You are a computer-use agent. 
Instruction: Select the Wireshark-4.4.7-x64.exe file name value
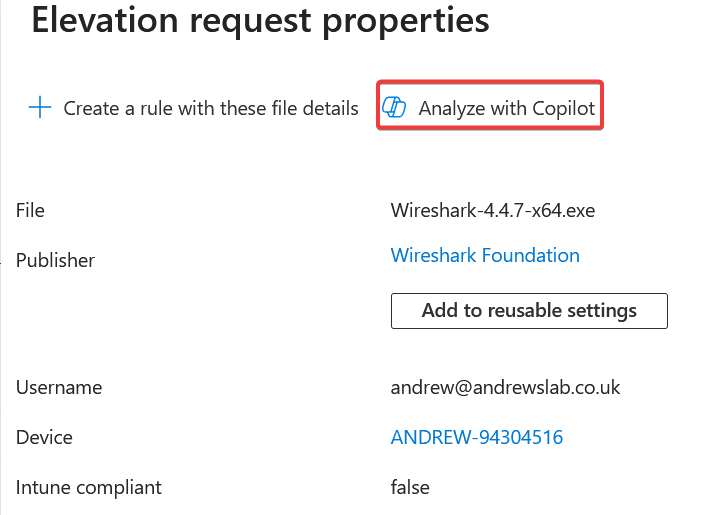[493, 210]
